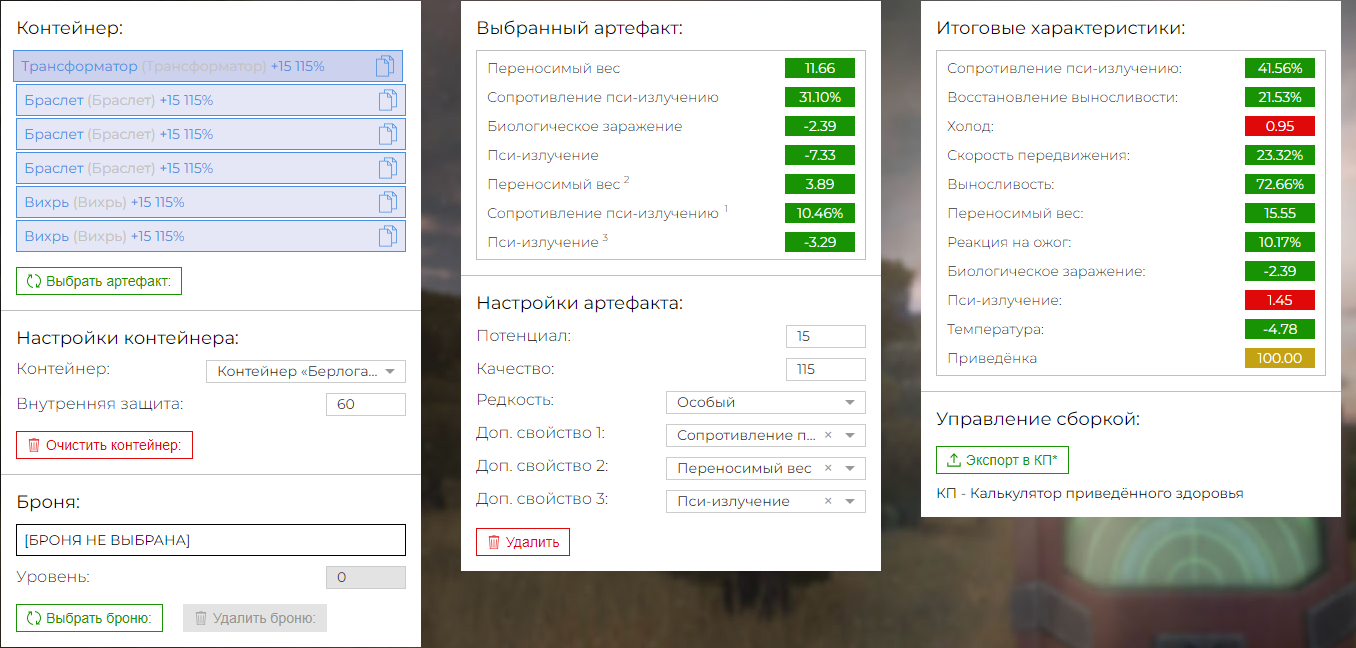This screenshot has height=648, width=1356.
Task: Click the 11.66 Переносимый вес value
Action: point(820,68)
